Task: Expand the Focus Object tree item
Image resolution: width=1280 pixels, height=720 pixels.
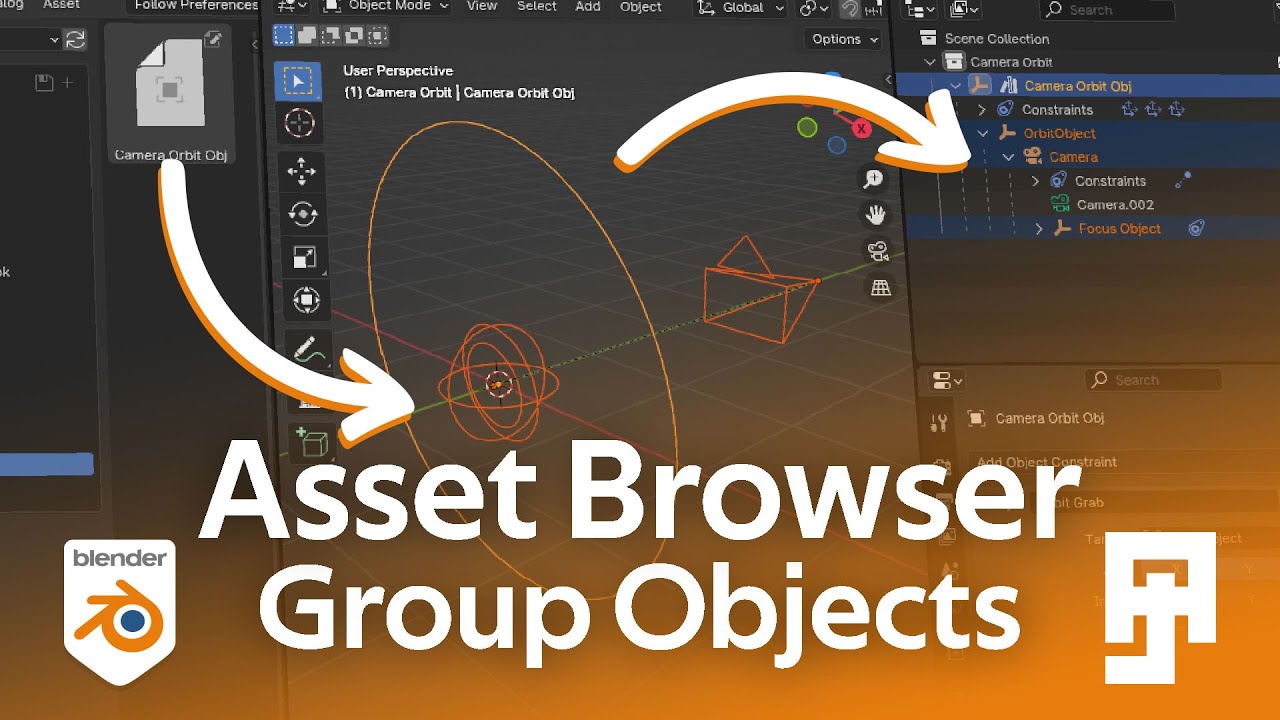Action: click(x=1038, y=229)
